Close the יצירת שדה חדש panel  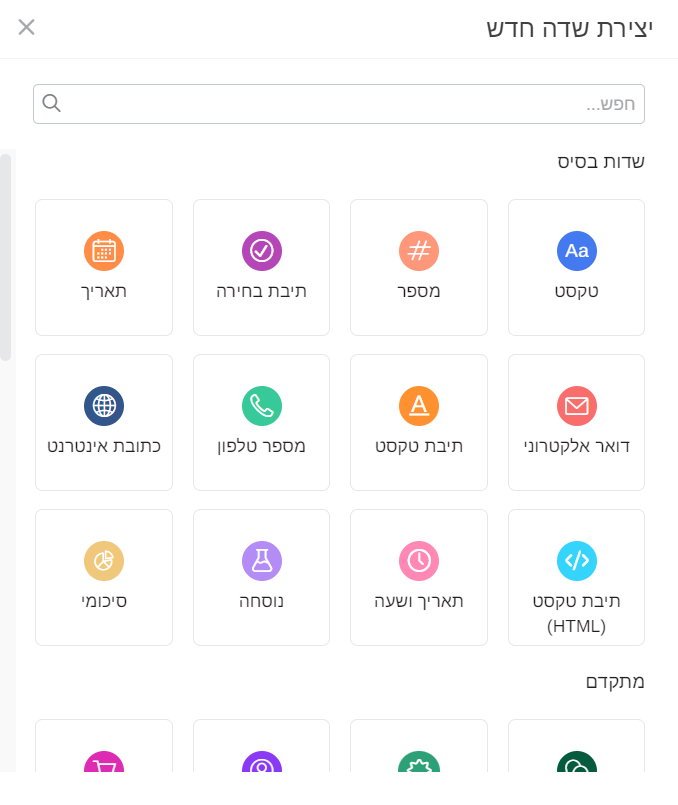click(x=27, y=27)
